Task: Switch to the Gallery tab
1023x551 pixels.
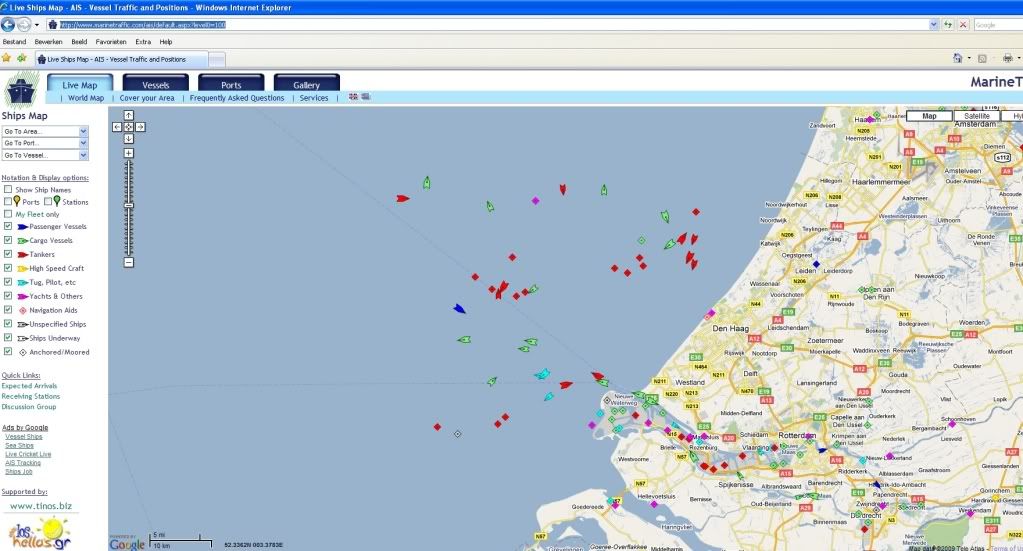Action: point(307,83)
